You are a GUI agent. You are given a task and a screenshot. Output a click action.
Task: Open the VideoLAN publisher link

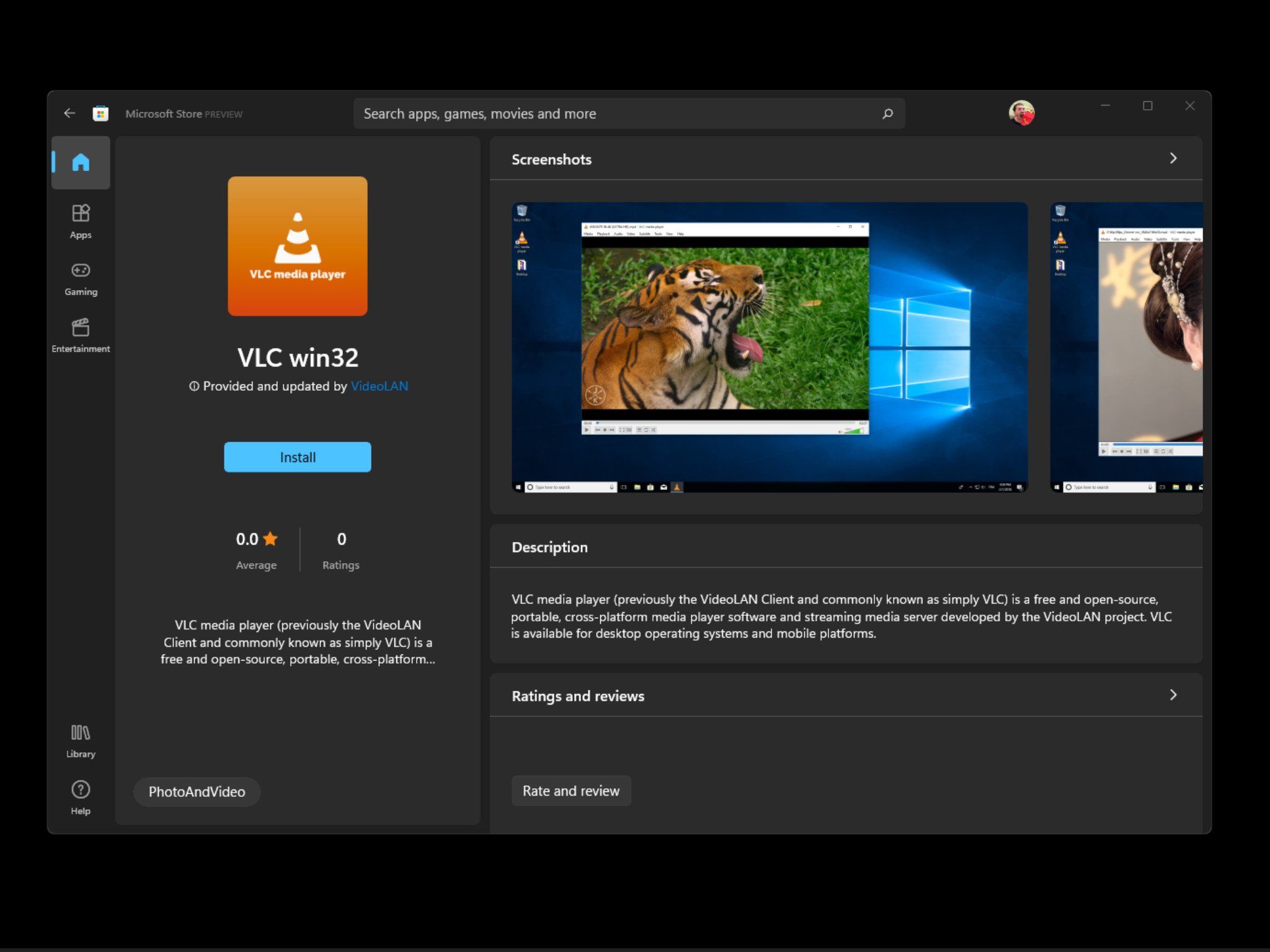pos(379,386)
